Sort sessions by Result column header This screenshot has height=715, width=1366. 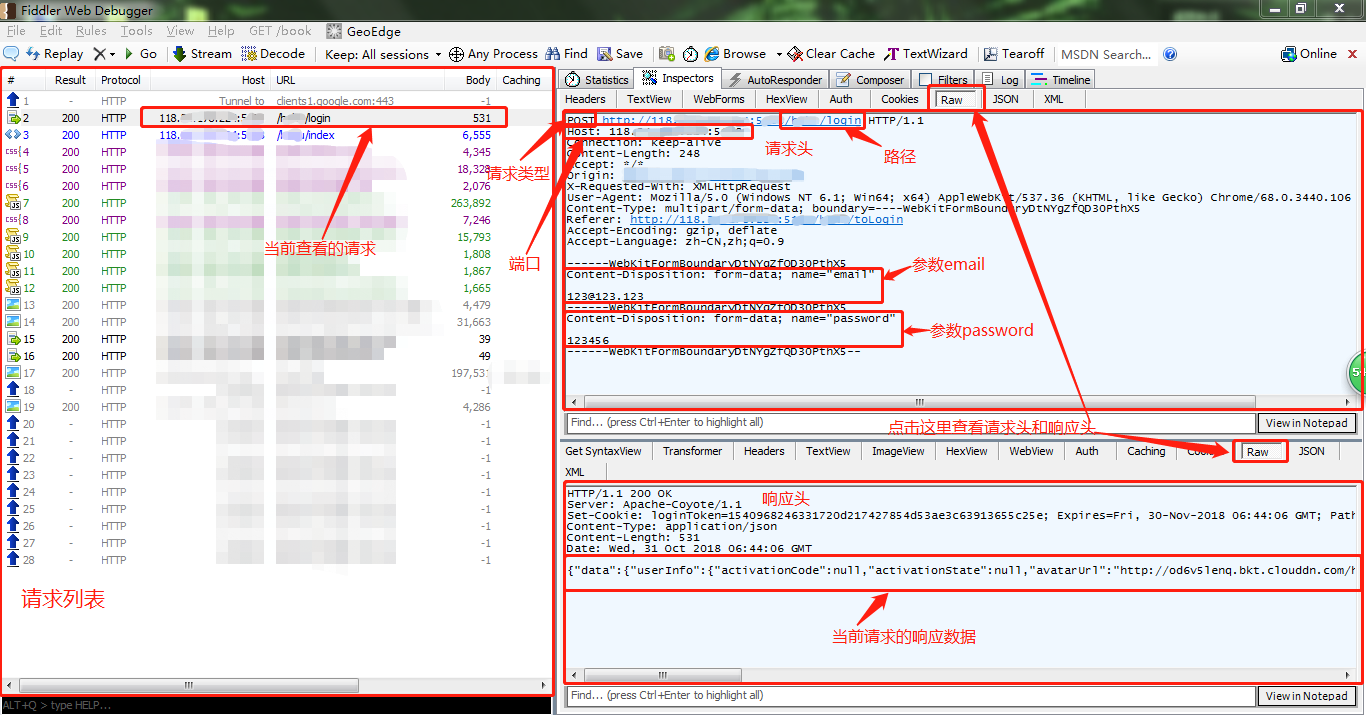click(x=70, y=80)
